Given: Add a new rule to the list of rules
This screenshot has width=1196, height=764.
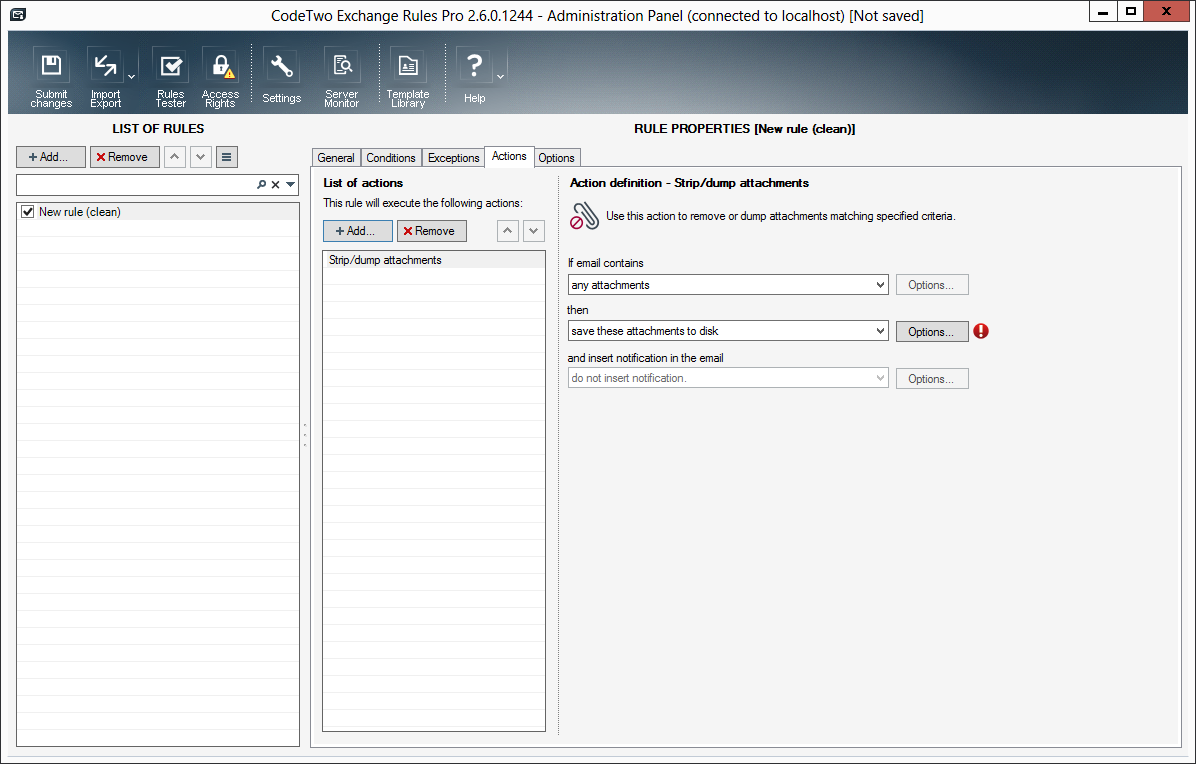Looking at the screenshot, I should [x=51, y=157].
